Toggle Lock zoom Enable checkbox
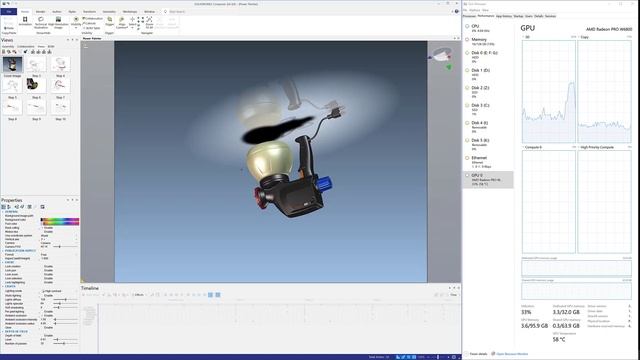This screenshot has width=640, height=360. 42,275
